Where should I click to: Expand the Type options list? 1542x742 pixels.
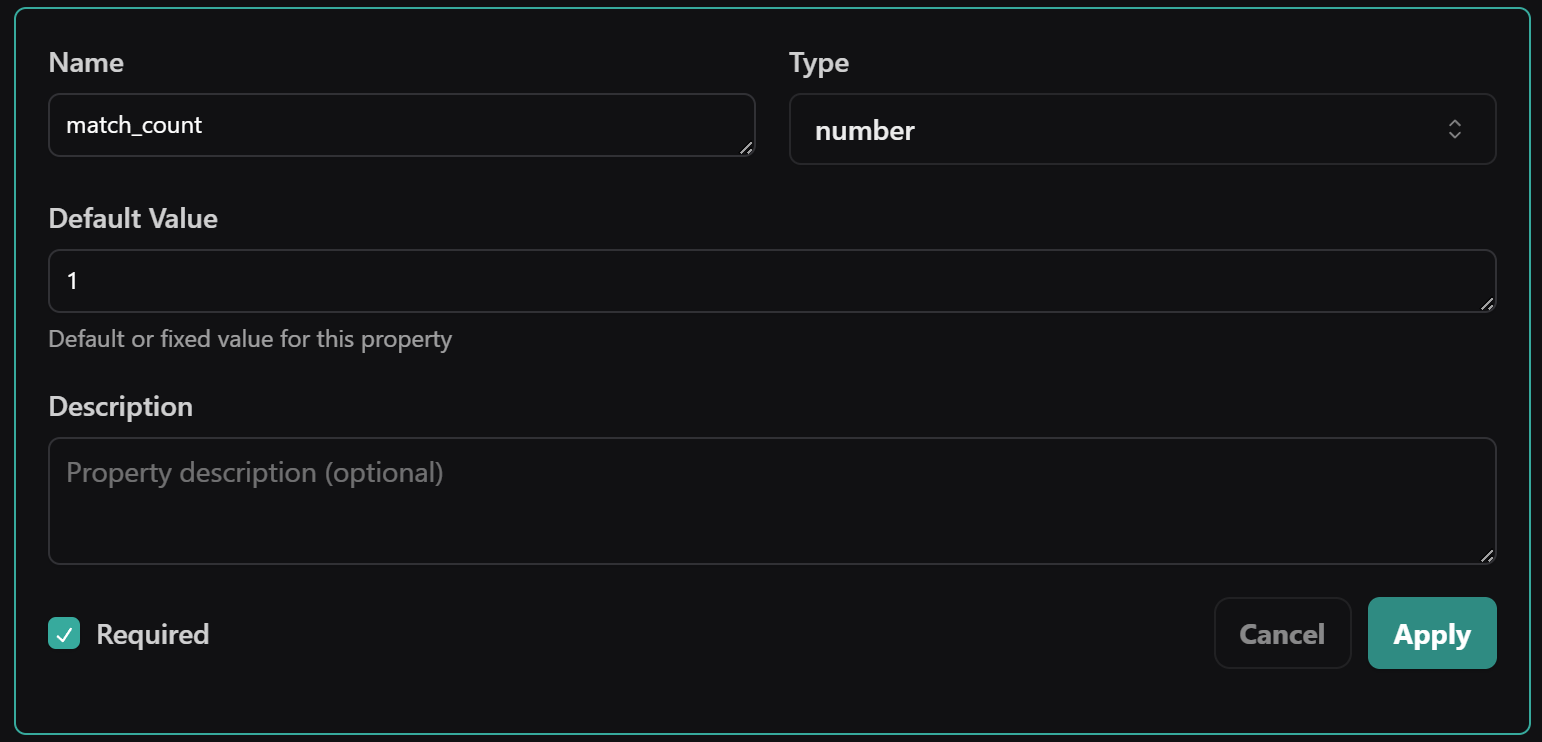point(1143,129)
